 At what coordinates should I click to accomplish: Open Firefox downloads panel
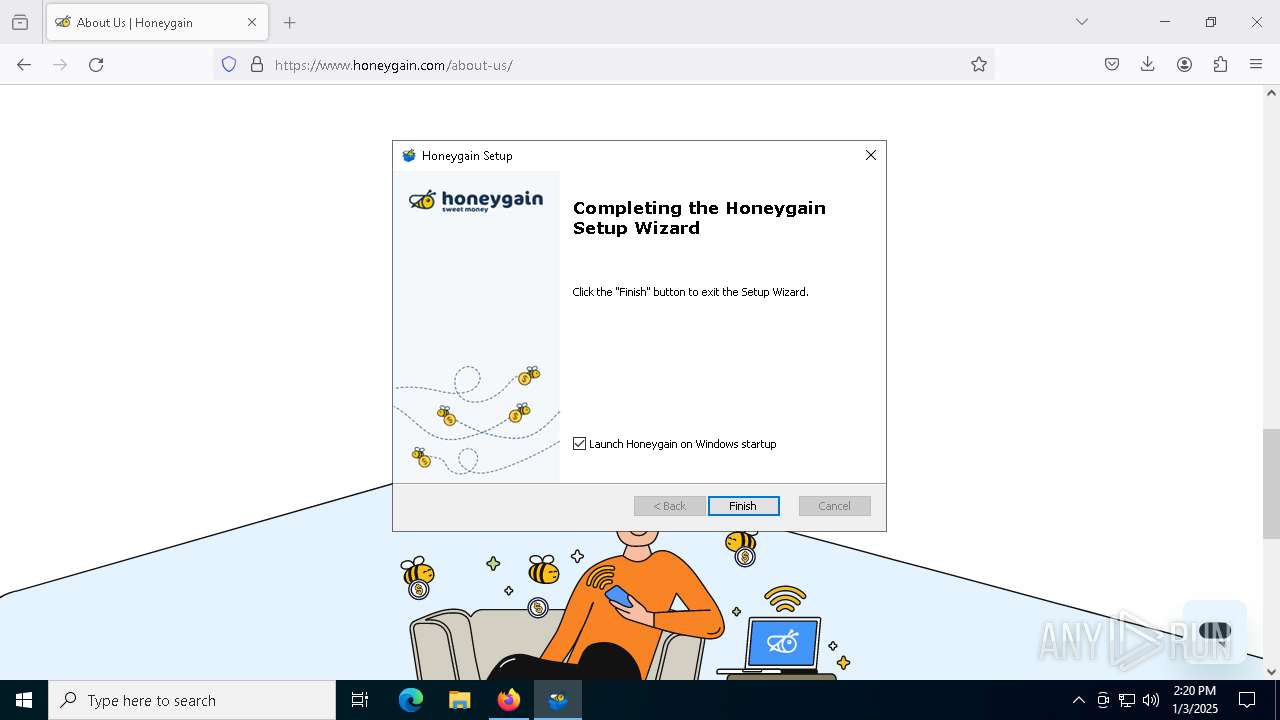(x=1148, y=65)
